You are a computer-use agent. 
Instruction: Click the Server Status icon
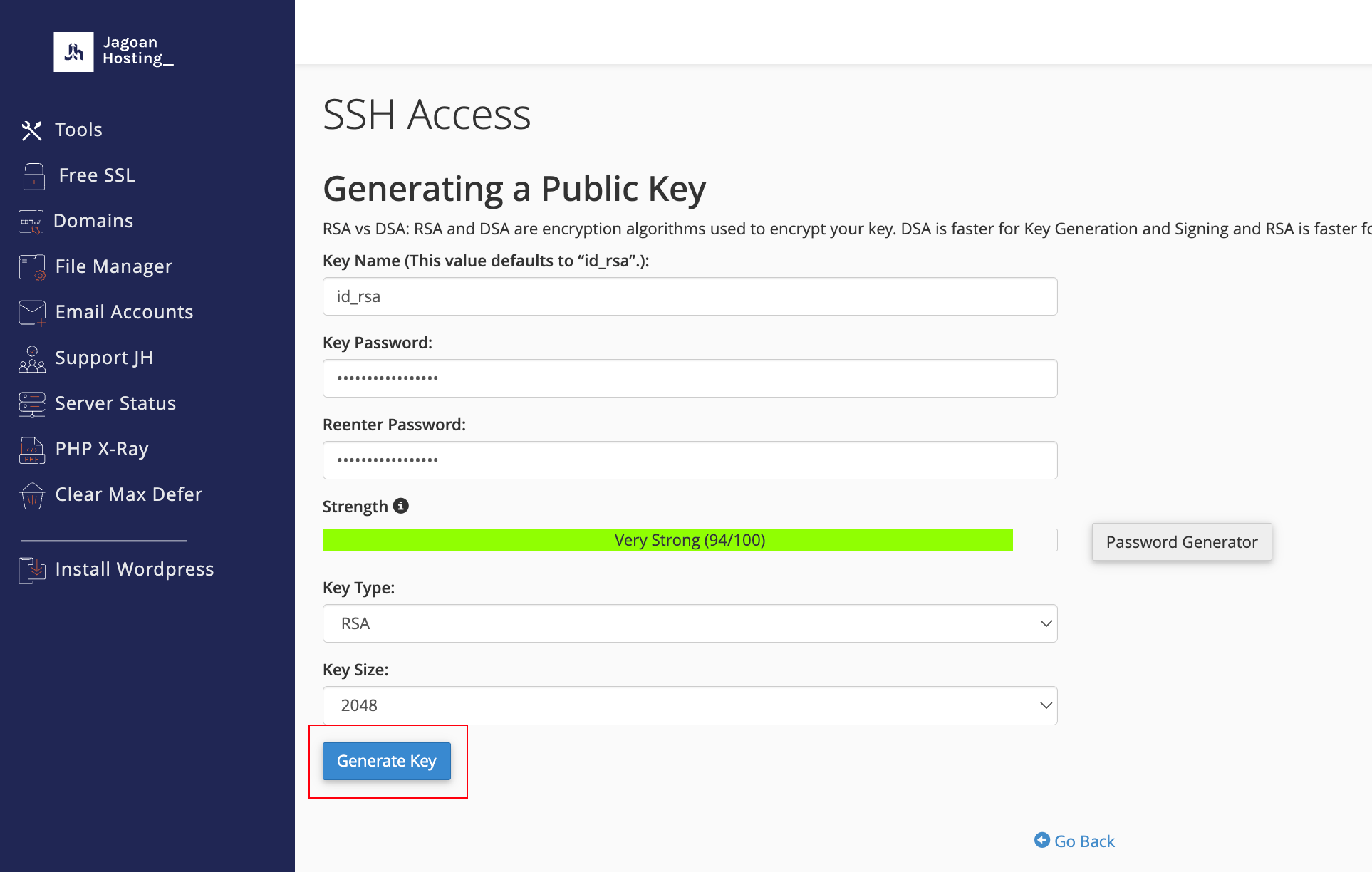32,404
